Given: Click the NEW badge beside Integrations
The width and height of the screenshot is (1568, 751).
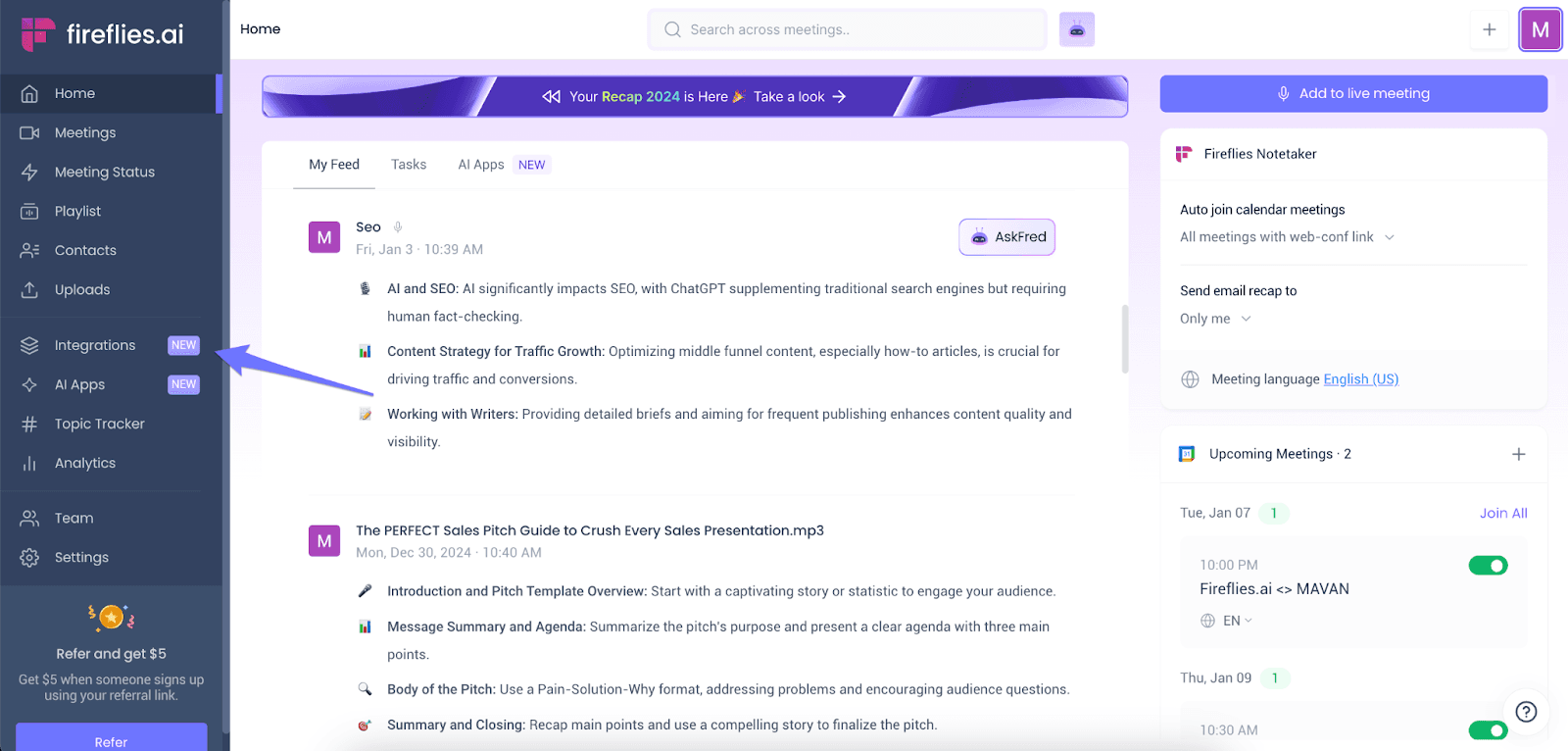Looking at the screenshot, I should tap(183, 345).
